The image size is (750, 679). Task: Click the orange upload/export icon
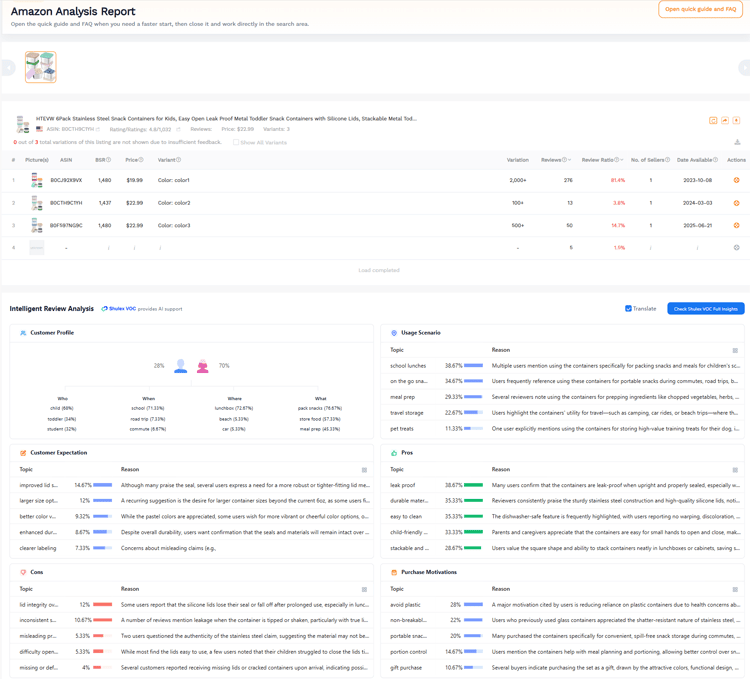737,120
